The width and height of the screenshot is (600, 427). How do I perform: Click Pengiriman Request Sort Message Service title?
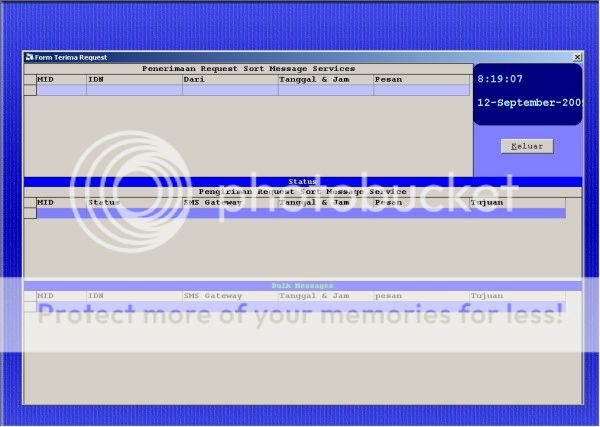click(x=302, y=192)
